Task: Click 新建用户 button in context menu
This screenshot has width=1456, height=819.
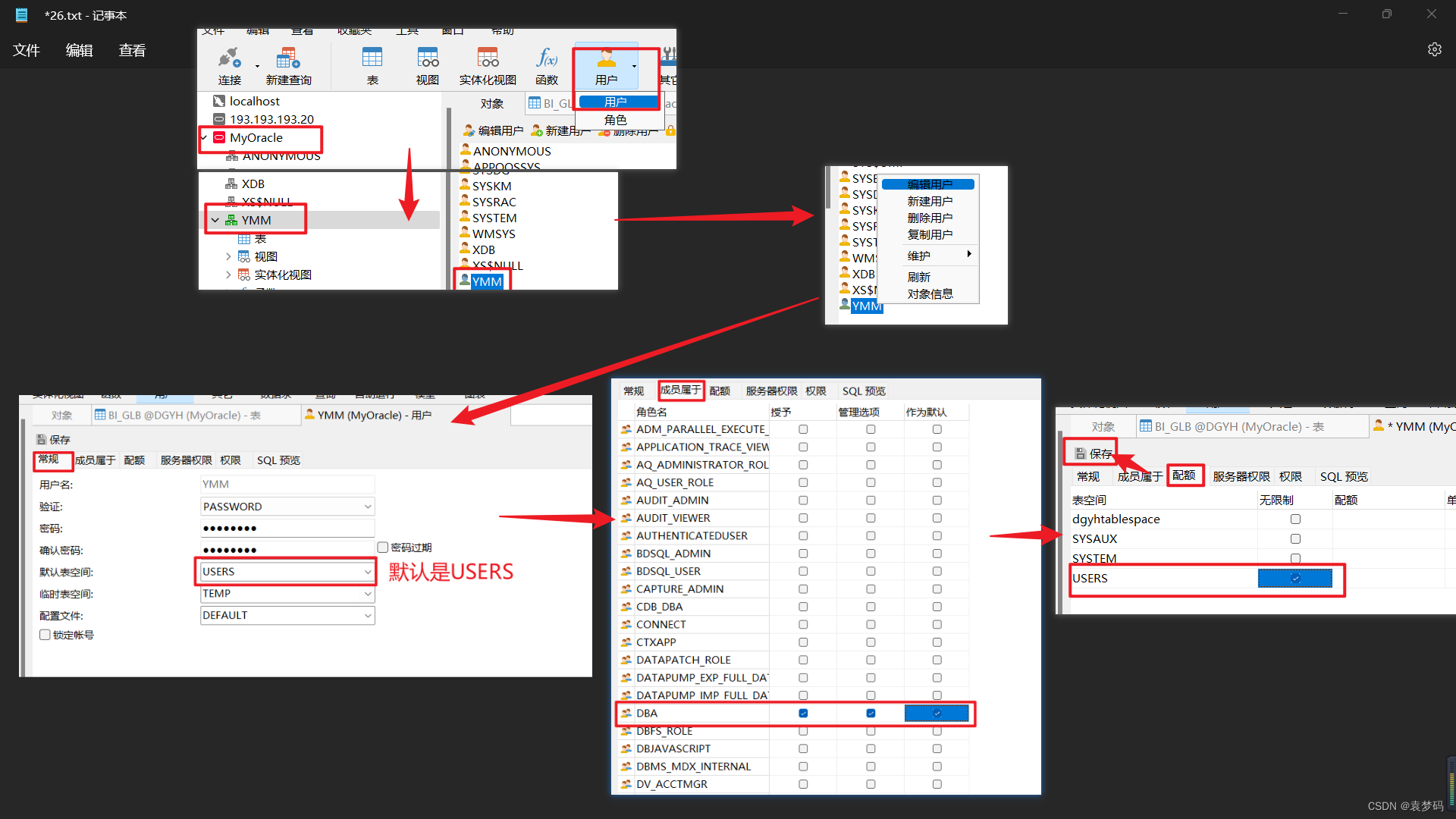Action: point(927,201)
